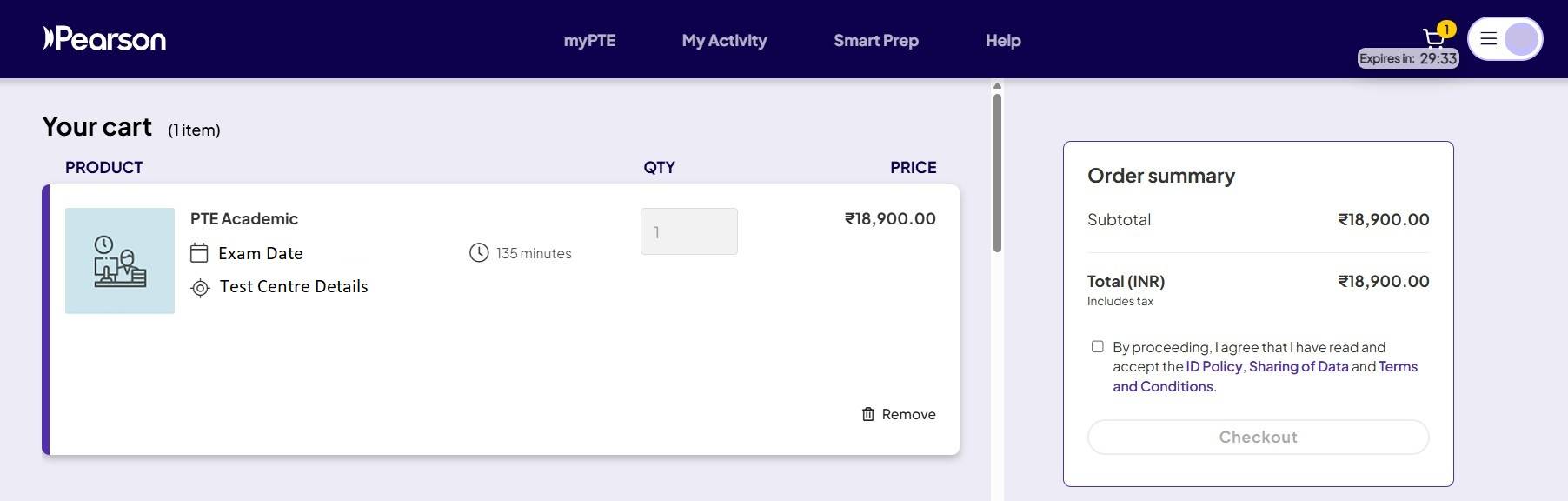Screen dimensions: 1568x501
Task: Click the clock icon showing 135 minutes
Action: pyautogui.click(x=478, y=253)
